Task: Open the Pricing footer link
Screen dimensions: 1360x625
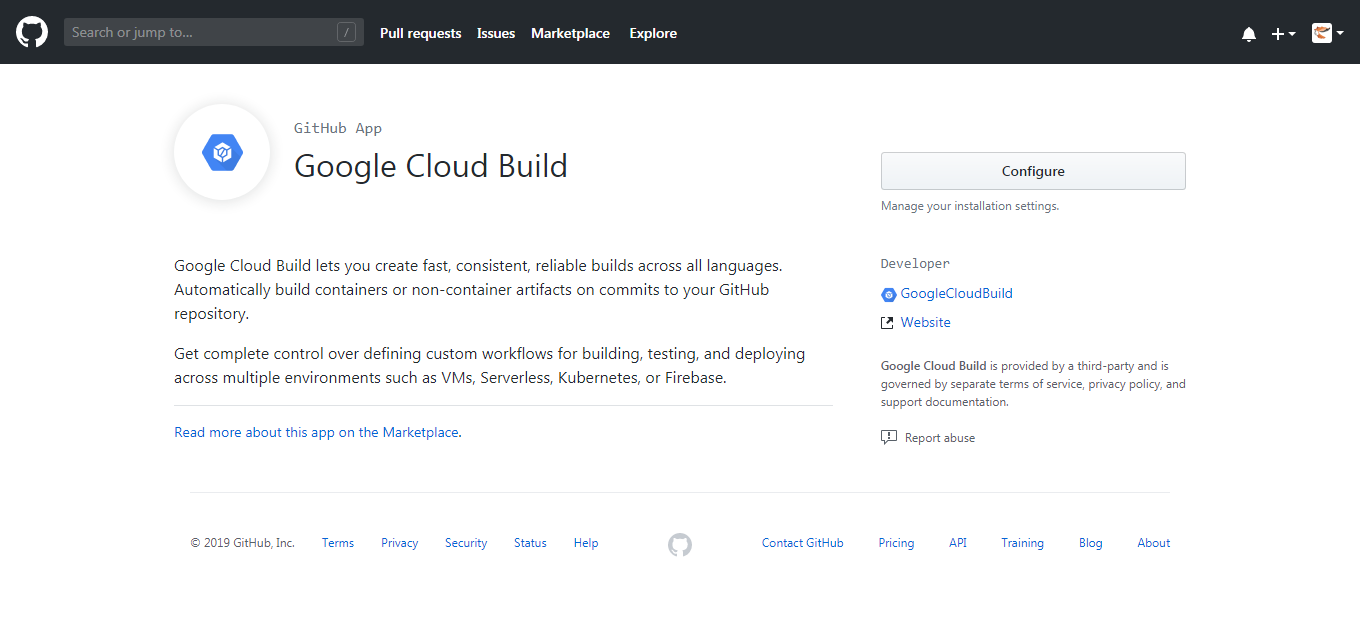Action: (x=896, y=543)
